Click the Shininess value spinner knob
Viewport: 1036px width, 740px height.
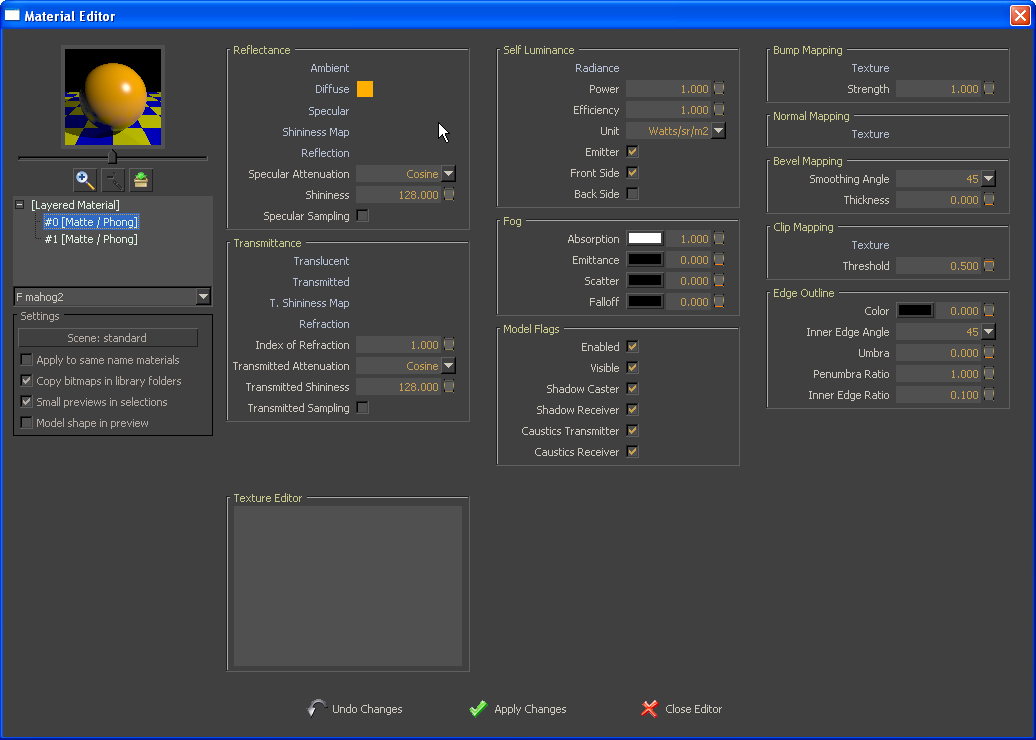coord(449,194)
